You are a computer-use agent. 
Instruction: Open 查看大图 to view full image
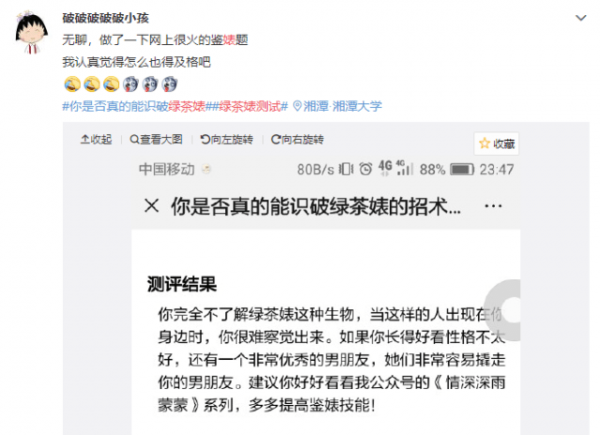156,140
